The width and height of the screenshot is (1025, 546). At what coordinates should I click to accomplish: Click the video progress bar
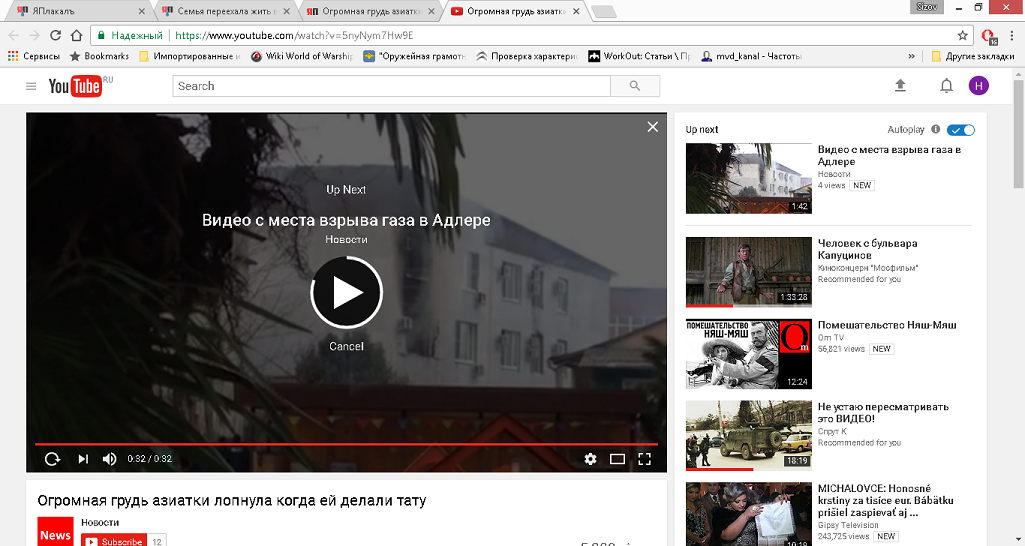click(x=346, y=443)
